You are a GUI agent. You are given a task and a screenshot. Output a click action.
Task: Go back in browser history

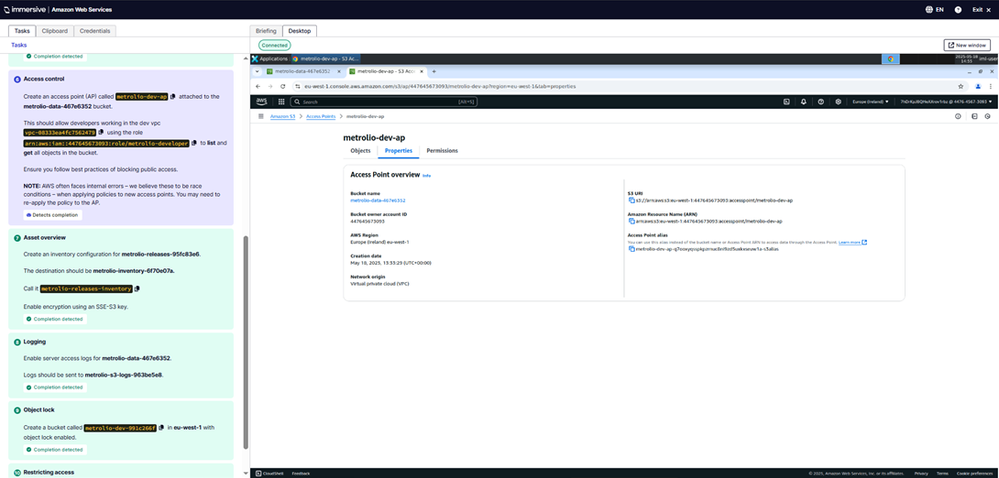tap(258, 86)
